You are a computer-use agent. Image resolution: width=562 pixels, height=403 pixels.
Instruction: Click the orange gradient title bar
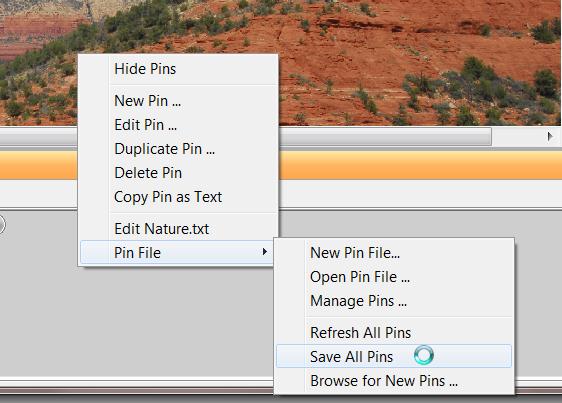click(420, 165)
